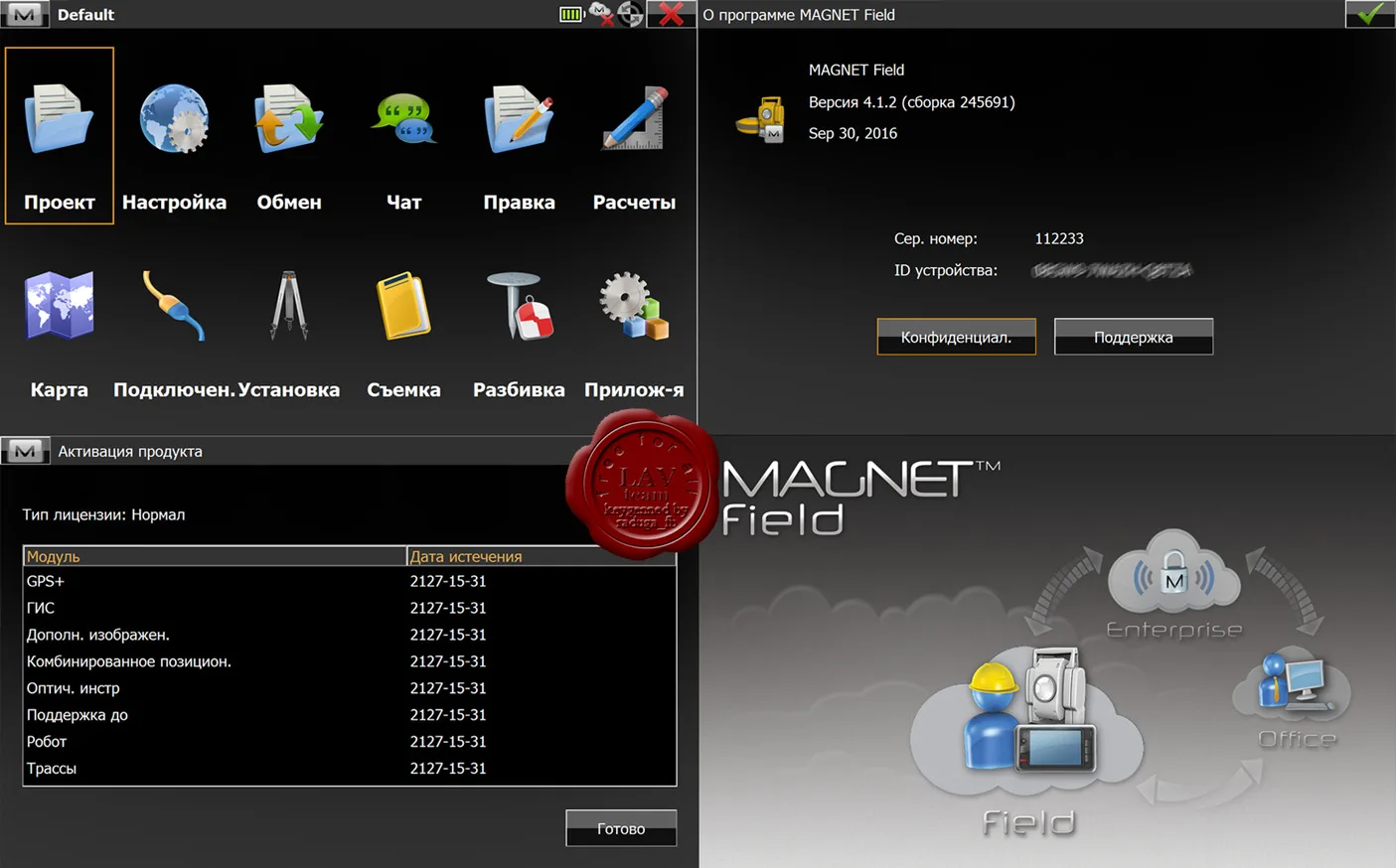
Task: Open Расчеты calculations ruler icon
Action: (634, 121)
